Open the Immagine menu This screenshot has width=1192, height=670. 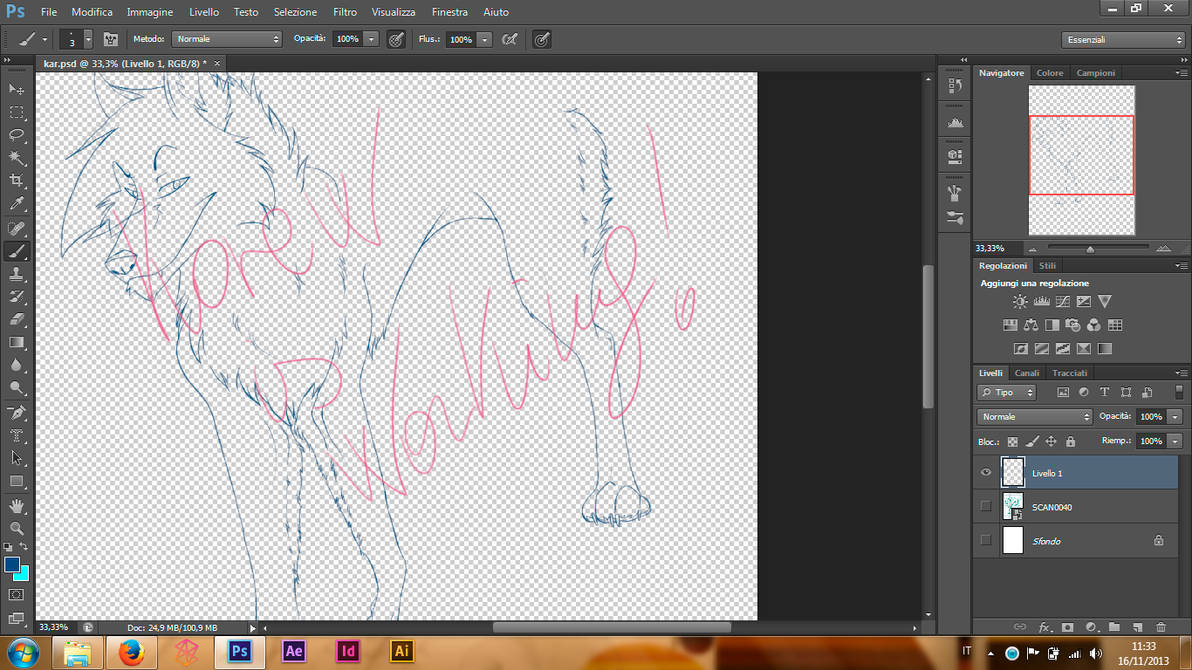point(150,12)
